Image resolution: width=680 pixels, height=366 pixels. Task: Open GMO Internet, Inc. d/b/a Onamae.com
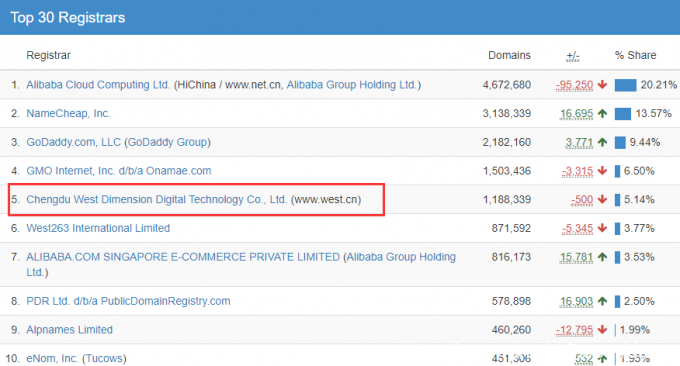119,171
